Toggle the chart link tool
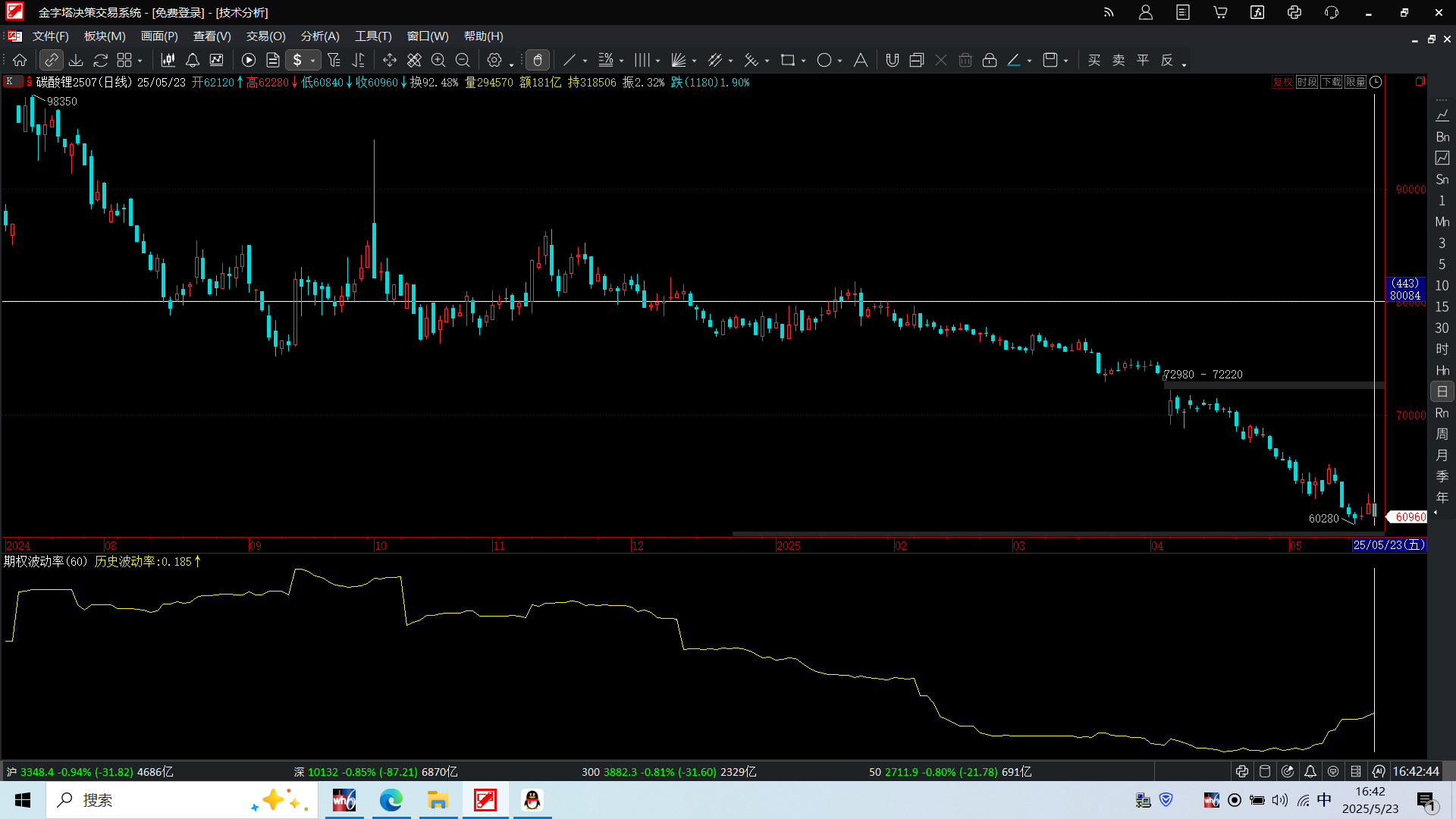The height and width of the screenshot is (819, 1456). [51, 60]
